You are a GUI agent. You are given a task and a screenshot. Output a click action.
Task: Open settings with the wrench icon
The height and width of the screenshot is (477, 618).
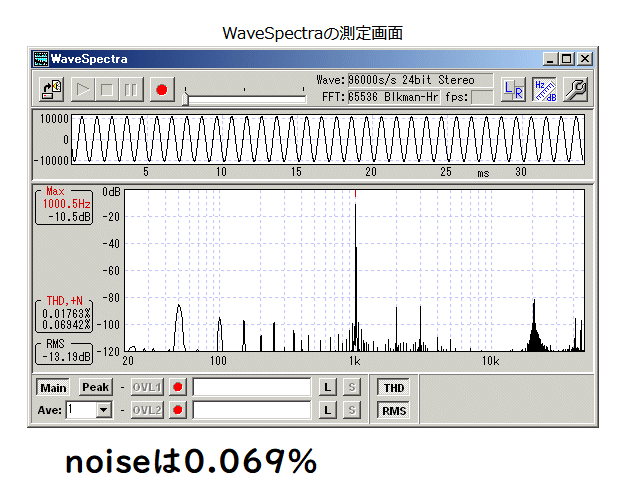576,90
